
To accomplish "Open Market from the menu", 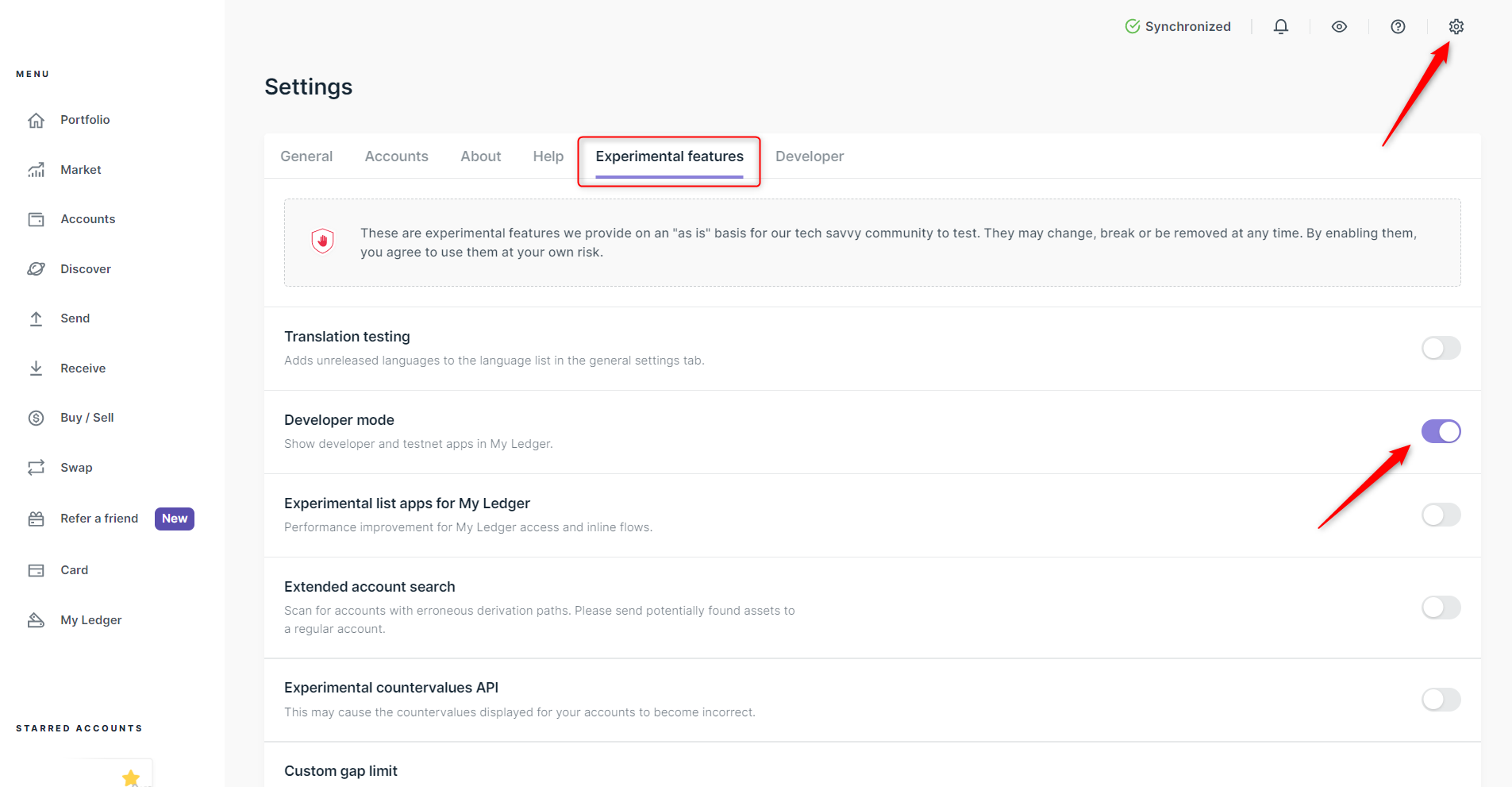I will coord(81,170).
